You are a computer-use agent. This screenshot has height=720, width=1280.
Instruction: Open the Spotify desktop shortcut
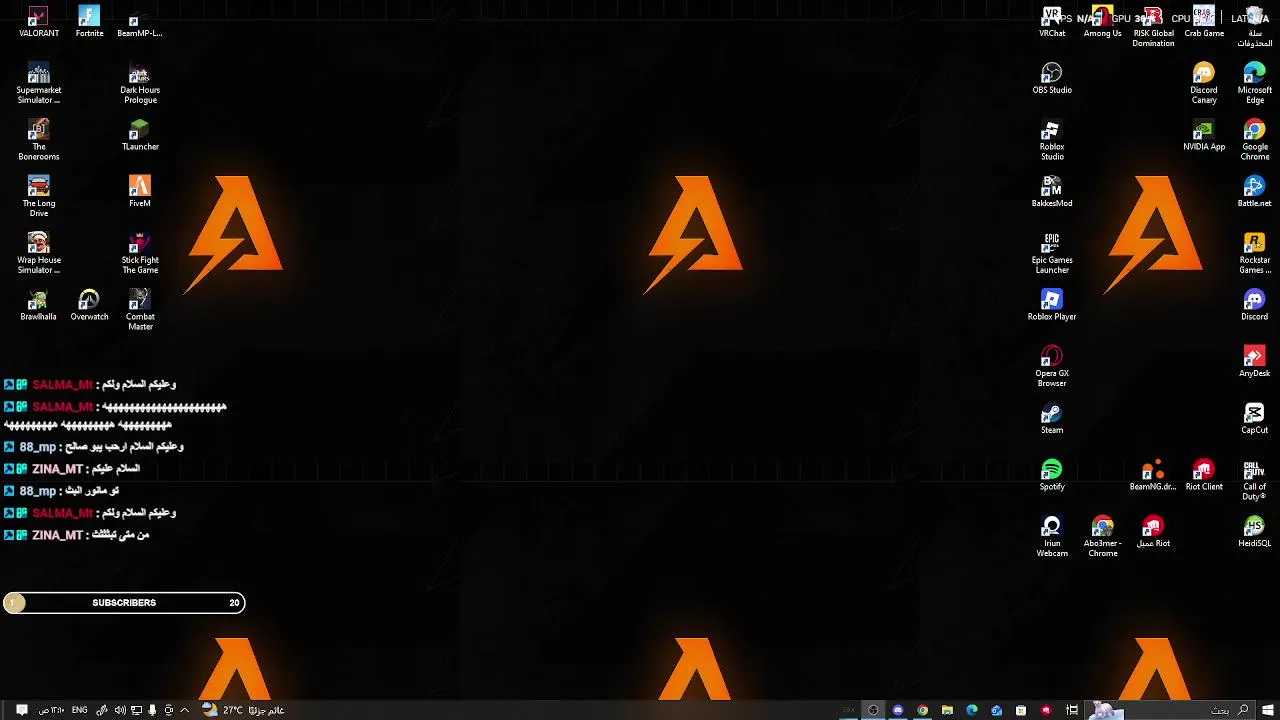point(1052,476)
